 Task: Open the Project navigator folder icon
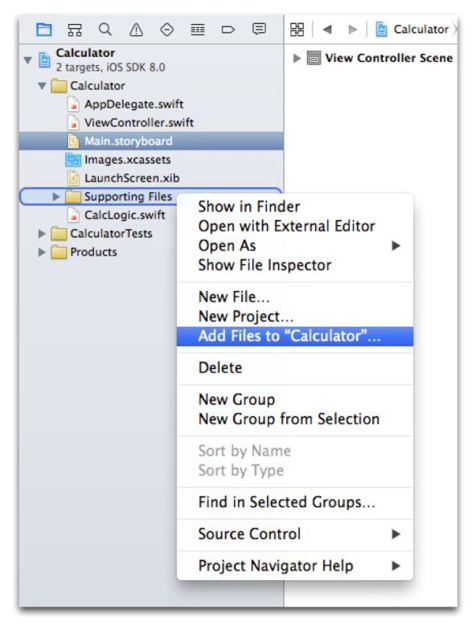click(44, 29)
